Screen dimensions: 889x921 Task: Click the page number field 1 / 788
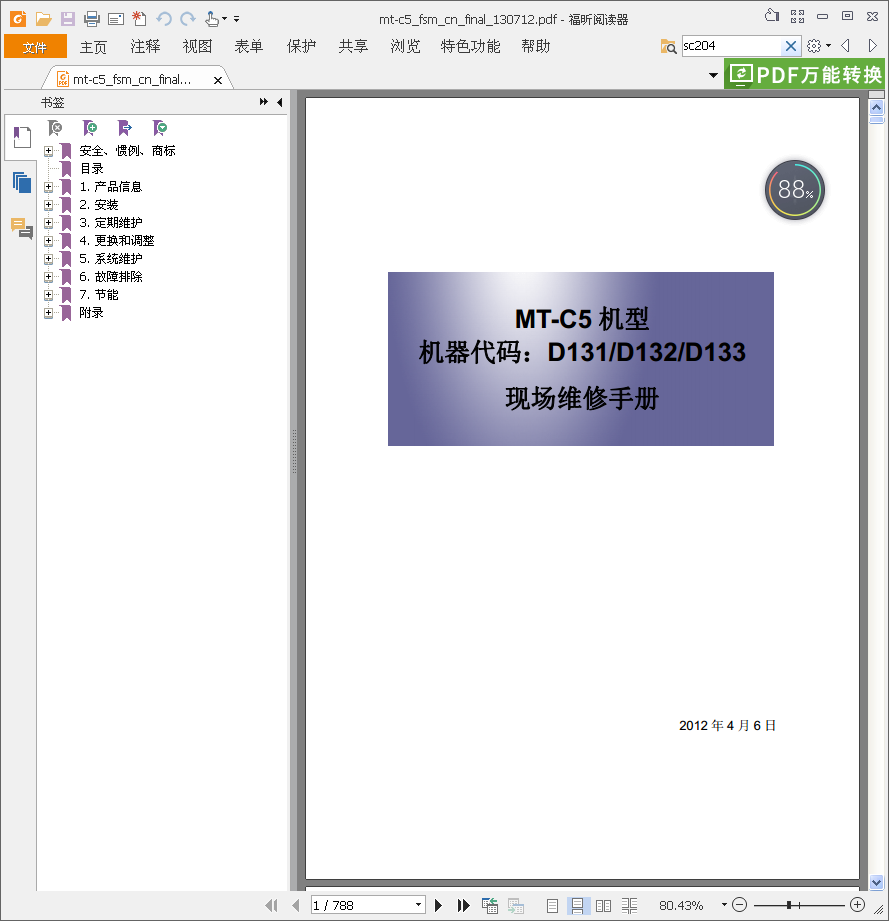(x=362, y=905)
